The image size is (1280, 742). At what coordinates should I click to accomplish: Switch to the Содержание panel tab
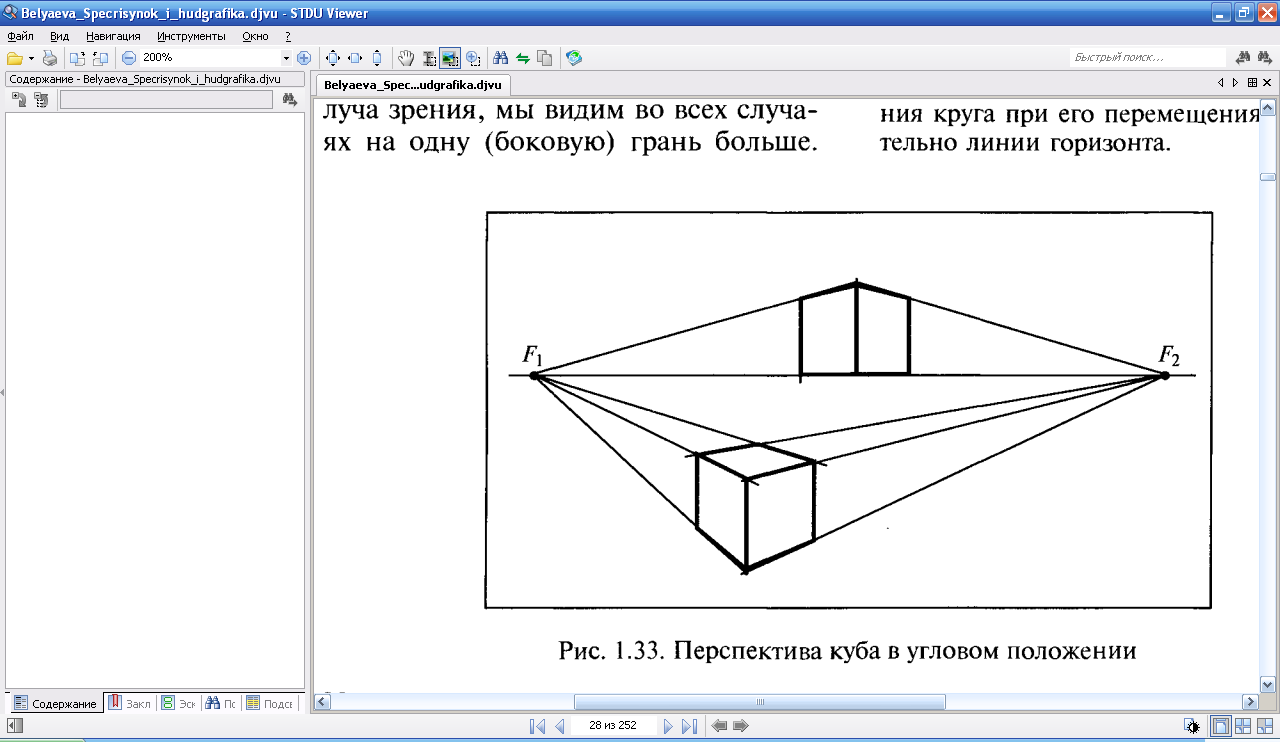coord(56,703)
